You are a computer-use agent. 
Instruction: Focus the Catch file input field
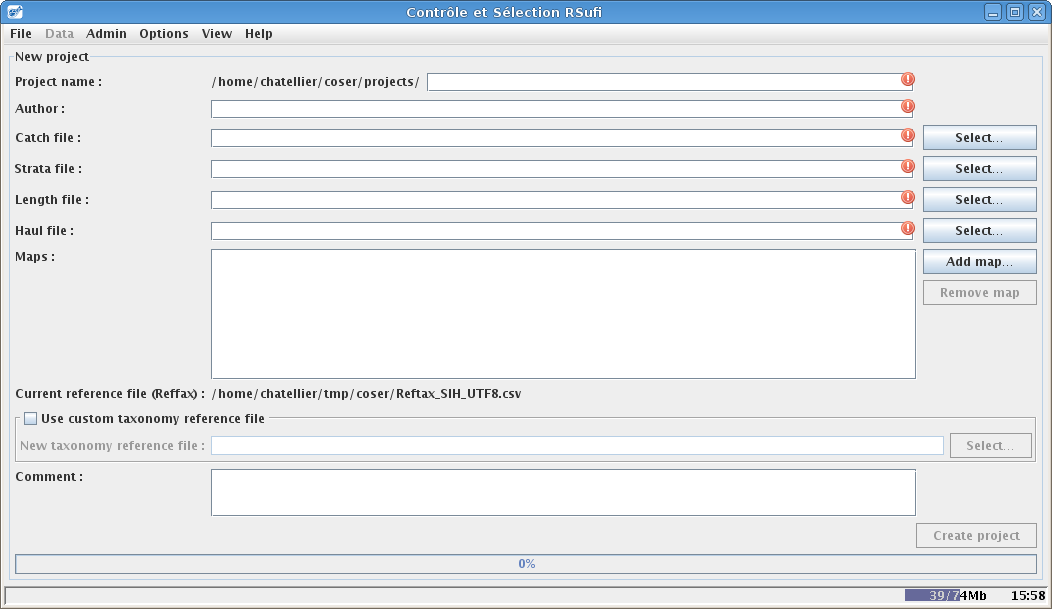click(562, 137)
